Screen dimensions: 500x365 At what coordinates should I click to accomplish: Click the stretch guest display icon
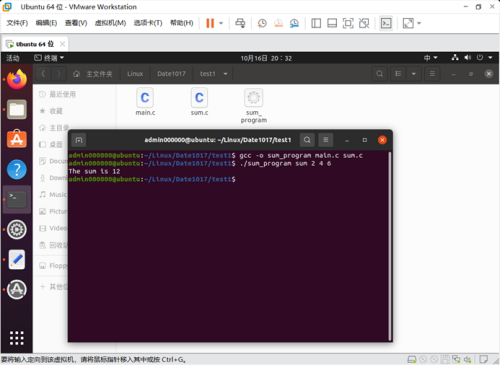click(x=408, y=23)
